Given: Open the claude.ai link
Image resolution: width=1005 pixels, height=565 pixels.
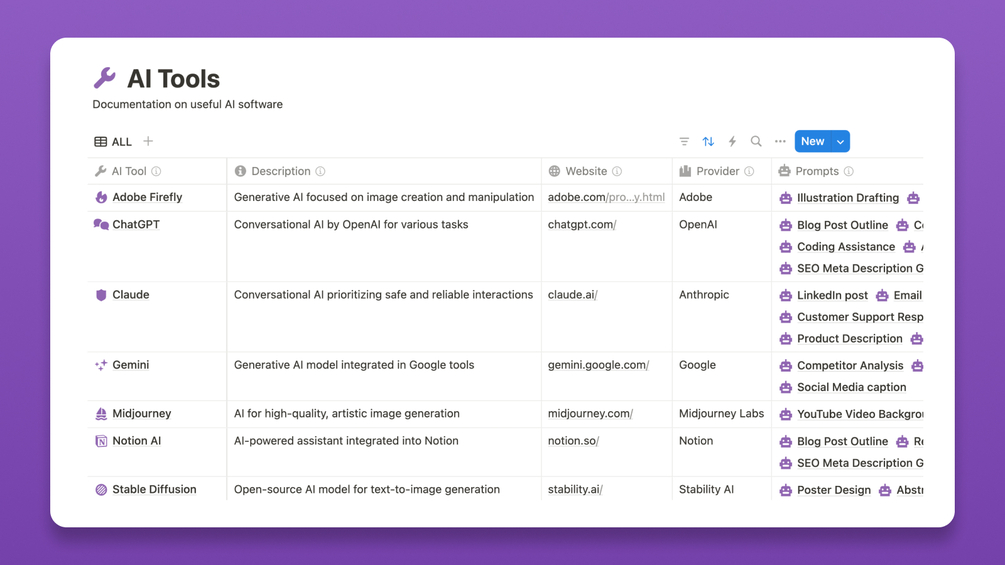Looking at the screenshot, I should pos(572,295).
